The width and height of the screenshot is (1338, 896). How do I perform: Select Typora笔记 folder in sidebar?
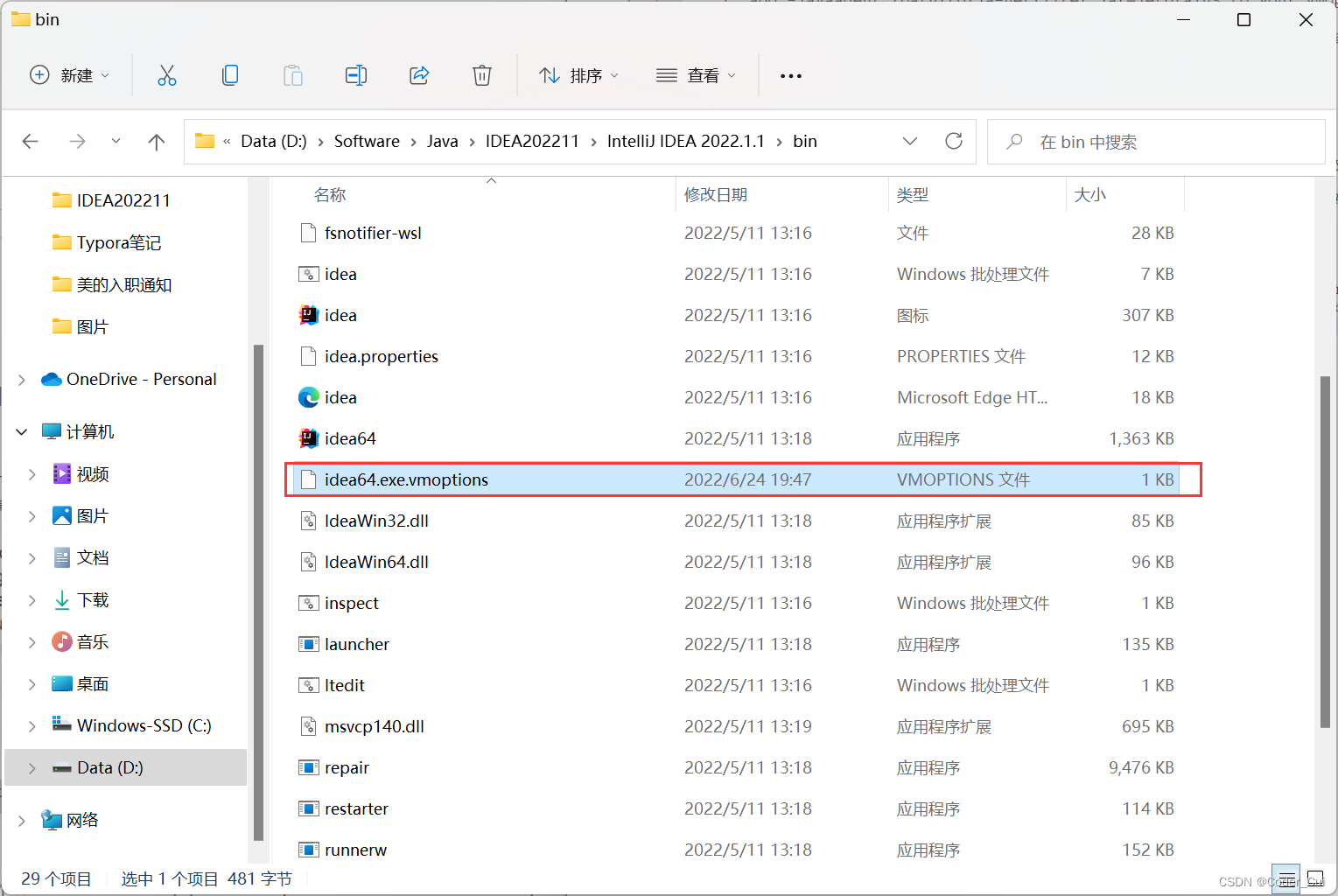118,242
